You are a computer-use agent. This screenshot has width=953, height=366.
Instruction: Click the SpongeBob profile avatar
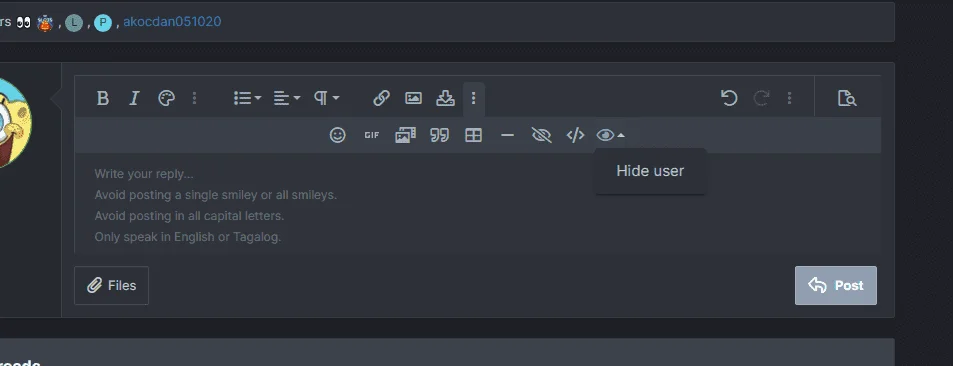tap(15, 124)
